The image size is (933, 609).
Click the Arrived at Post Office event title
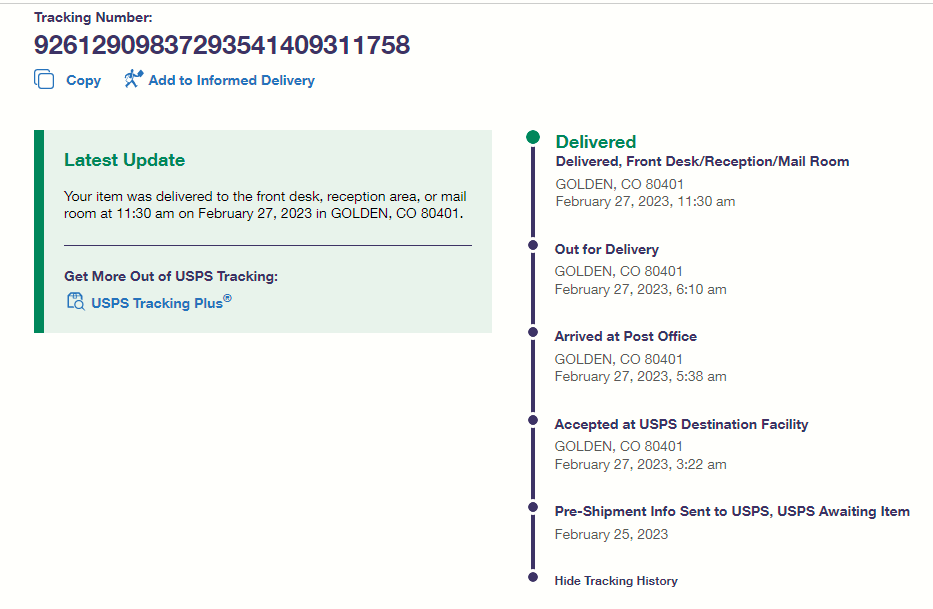pyautogui.click(x=626, y=336)
